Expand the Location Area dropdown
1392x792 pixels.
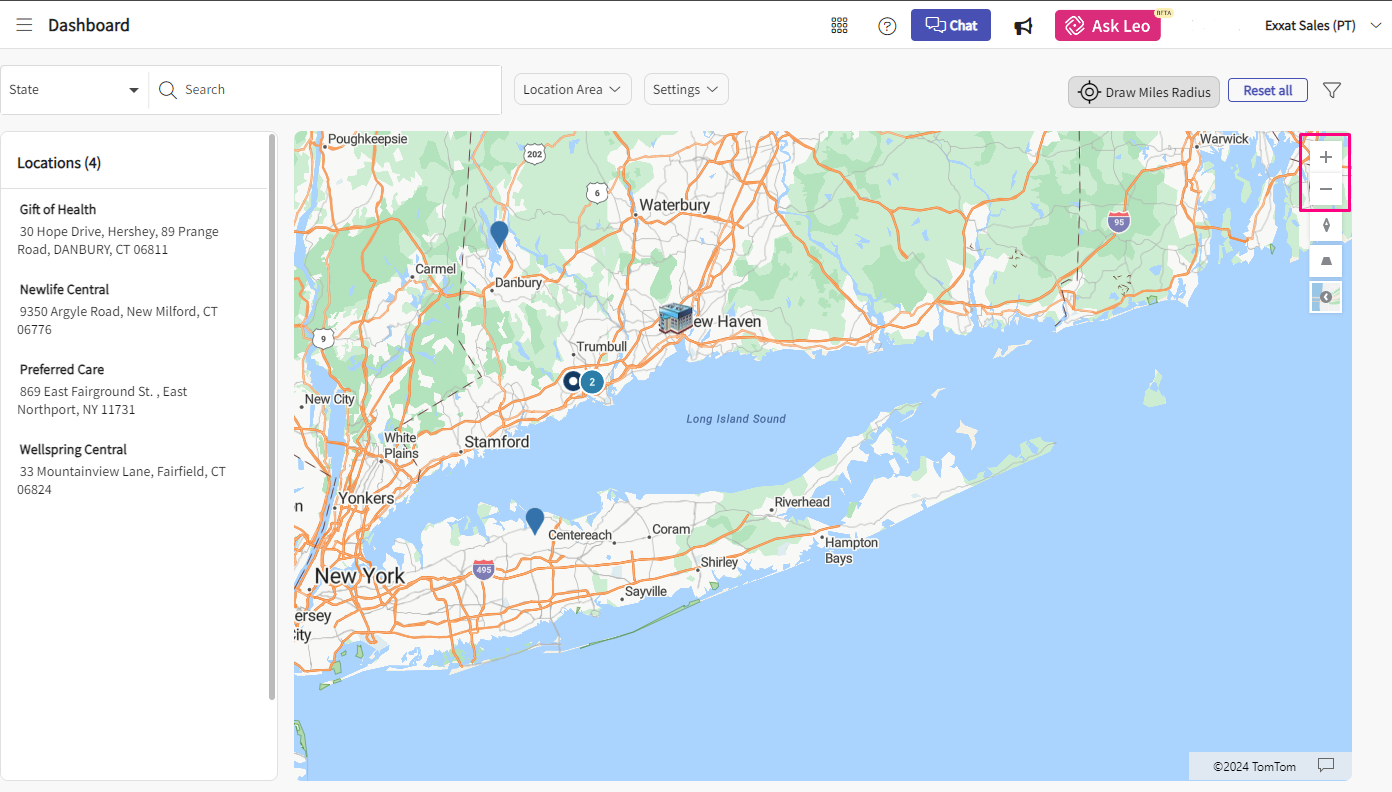pyautogui.click(x=572, y=90)
